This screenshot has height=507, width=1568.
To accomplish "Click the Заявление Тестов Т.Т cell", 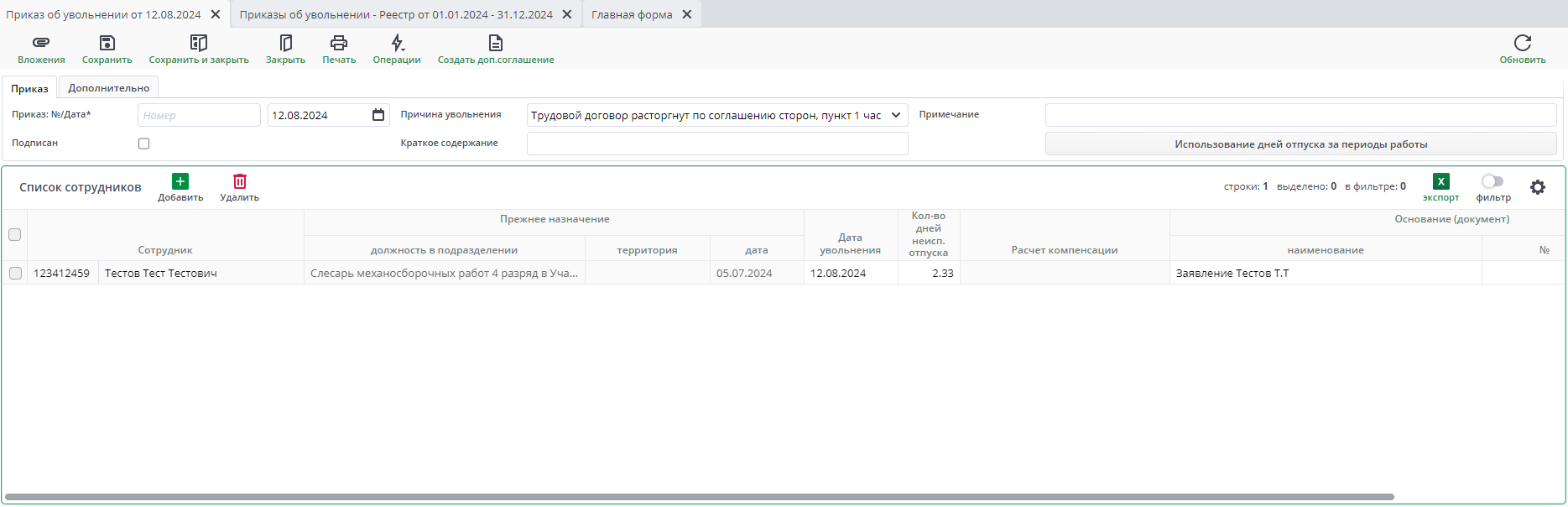I will tap(1325, 273).
